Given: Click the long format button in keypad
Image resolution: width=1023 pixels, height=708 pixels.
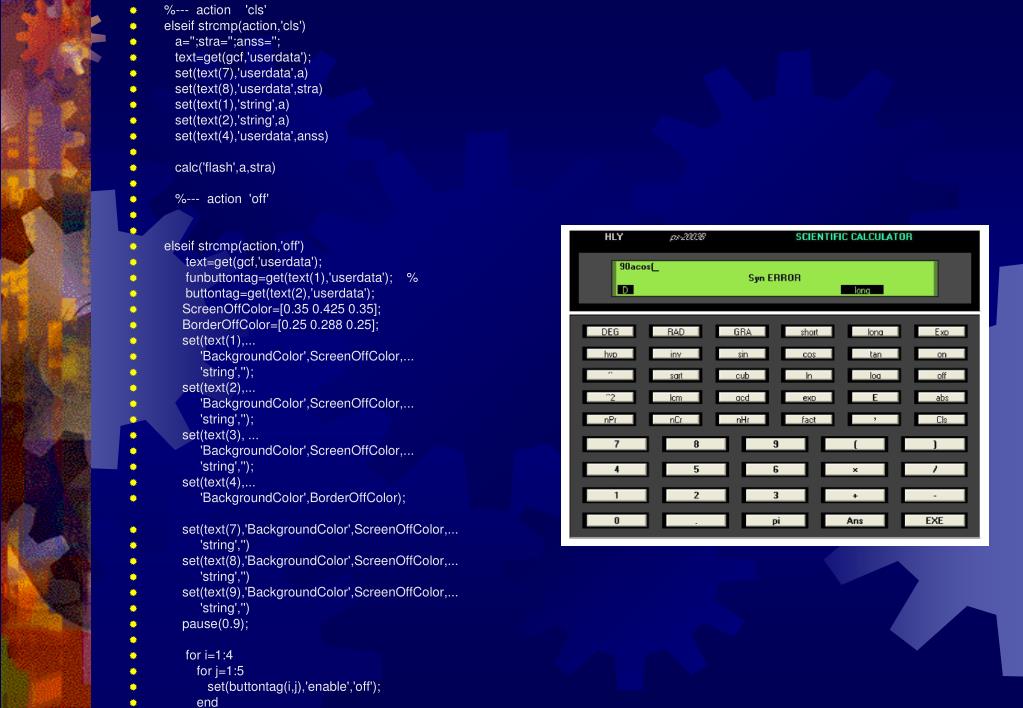Looking at the screenshot, I should coord(875,331).
